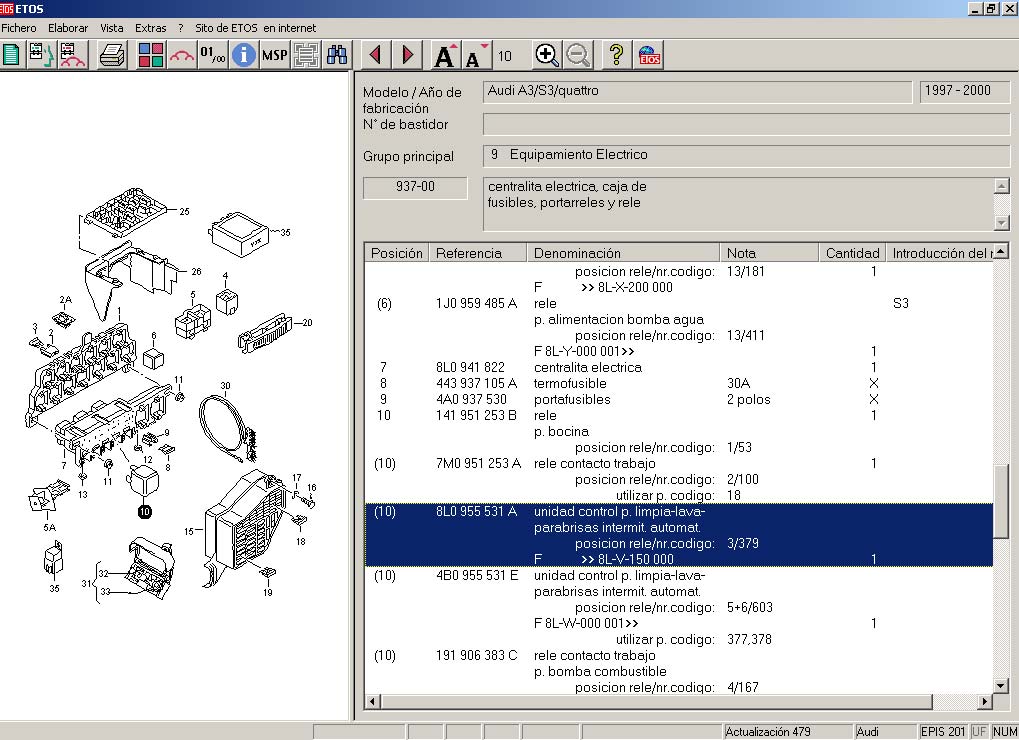Select reference 443 937 105 A
The height and width of the screenshot is (740, 1019).
(476, 383)
